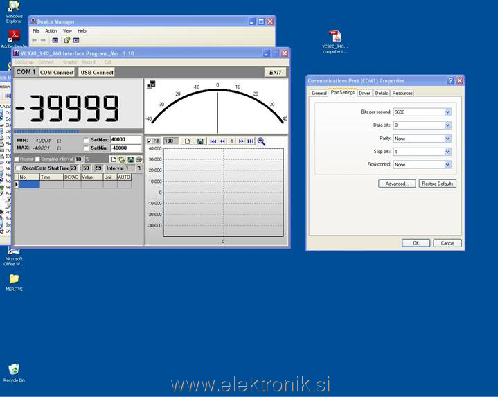Tick the Record/Rate Start Time checkbox
The height and width of the screenshot is (399, 500).
tap(19, 168)
